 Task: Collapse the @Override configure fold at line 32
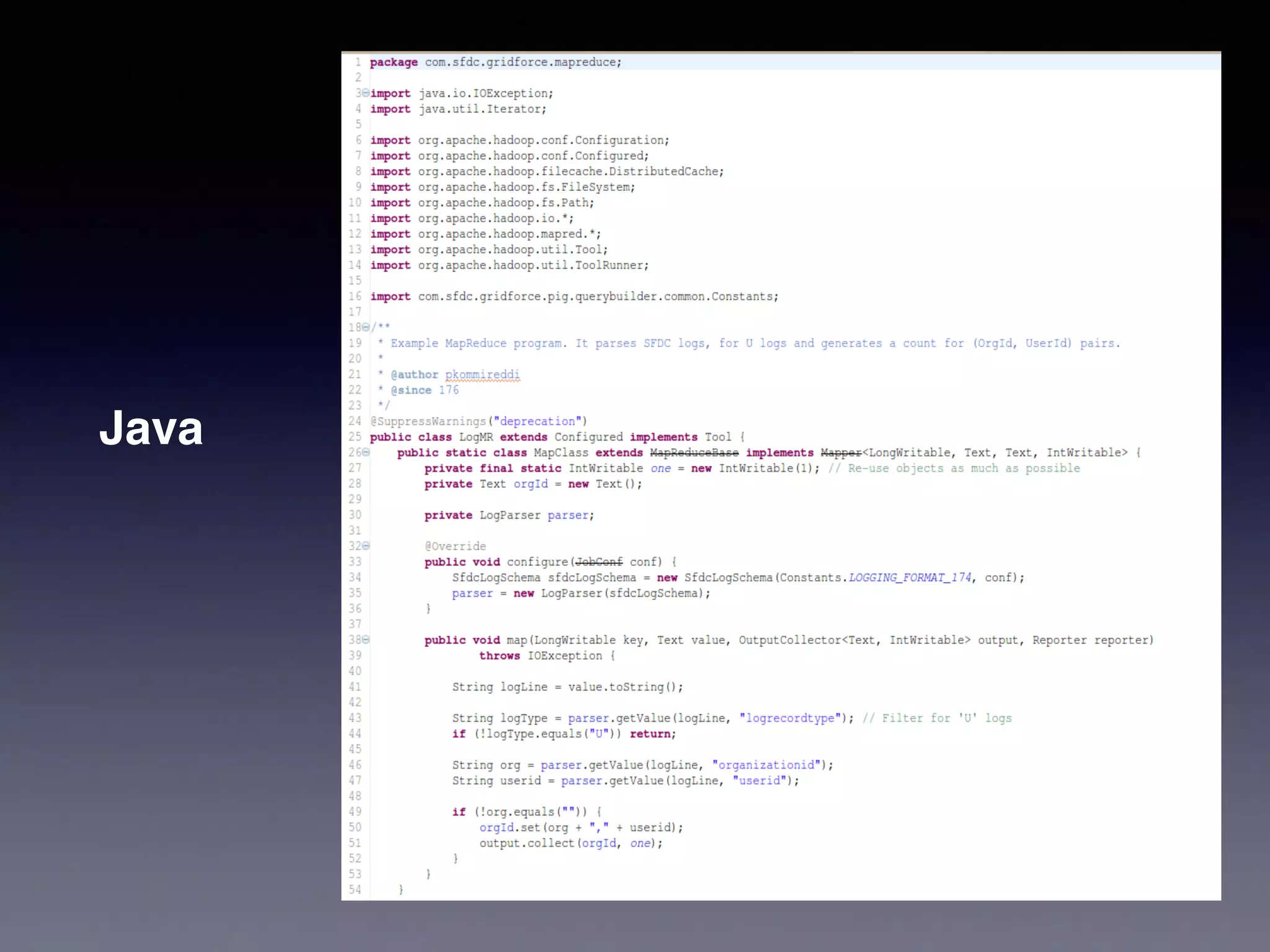[x=365, y=546]
